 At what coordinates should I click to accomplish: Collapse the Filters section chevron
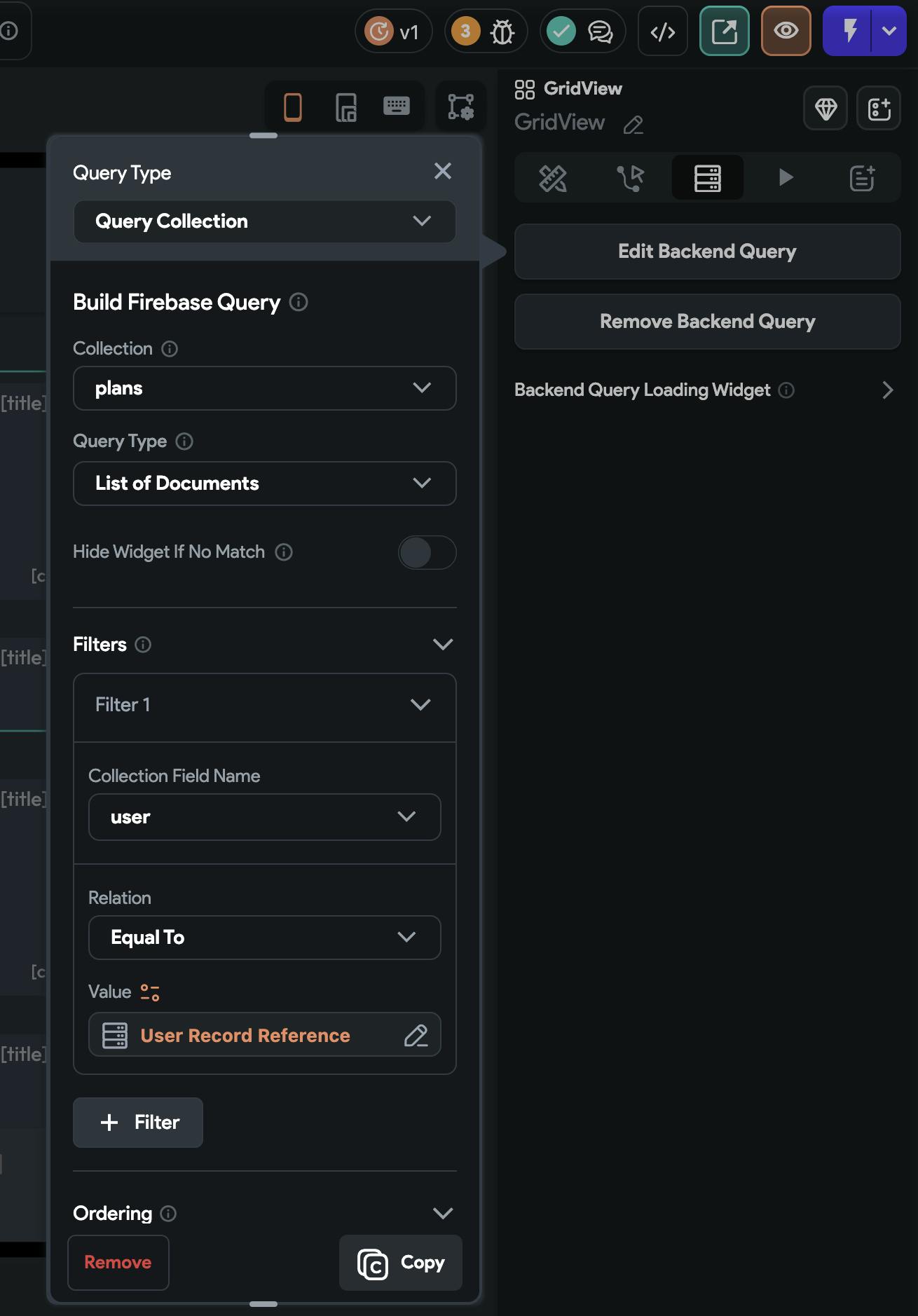coord(443,644)
